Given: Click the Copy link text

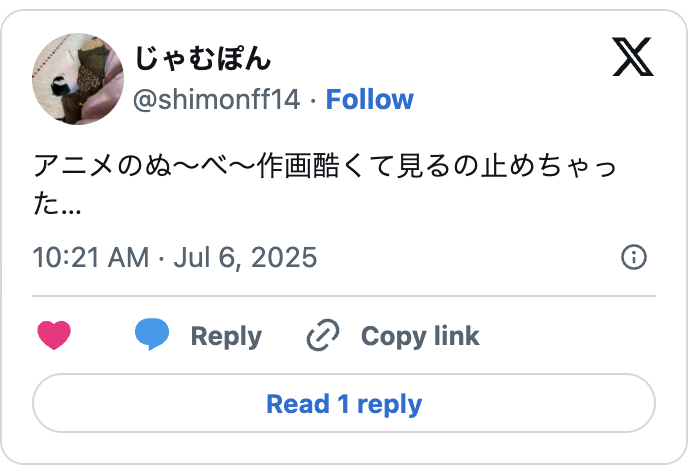Looking at the screenshot, I should 419,336.
